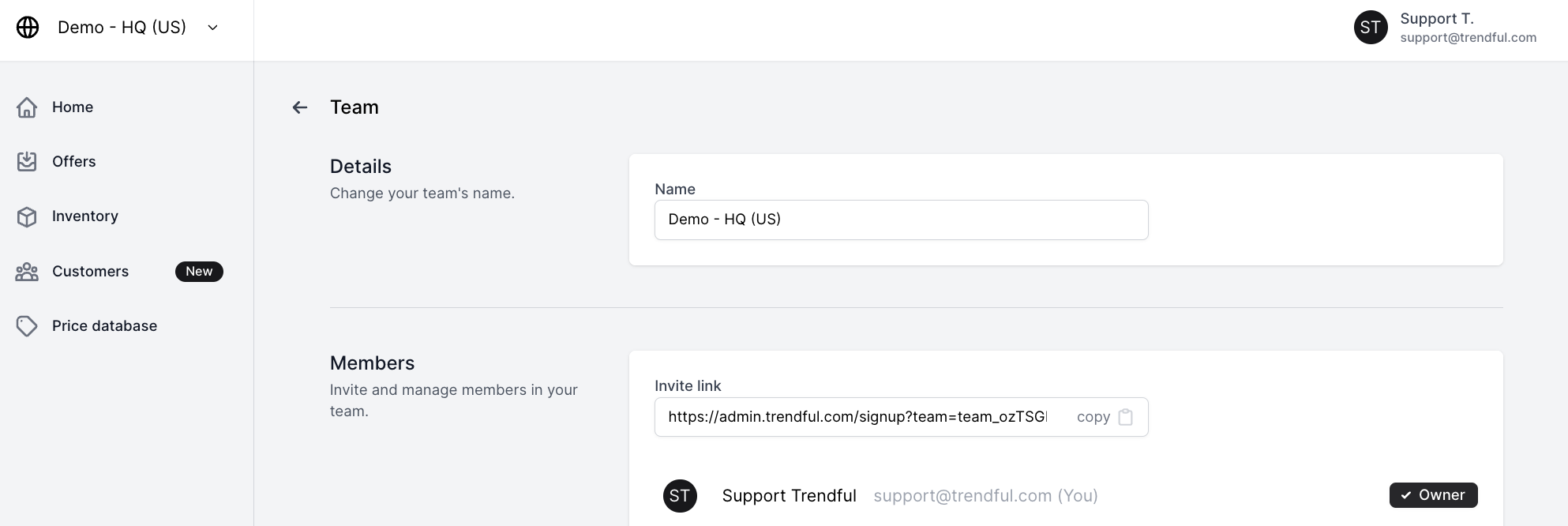
Task: Click the Offers inbox icon
Action: tap(27, 162)
